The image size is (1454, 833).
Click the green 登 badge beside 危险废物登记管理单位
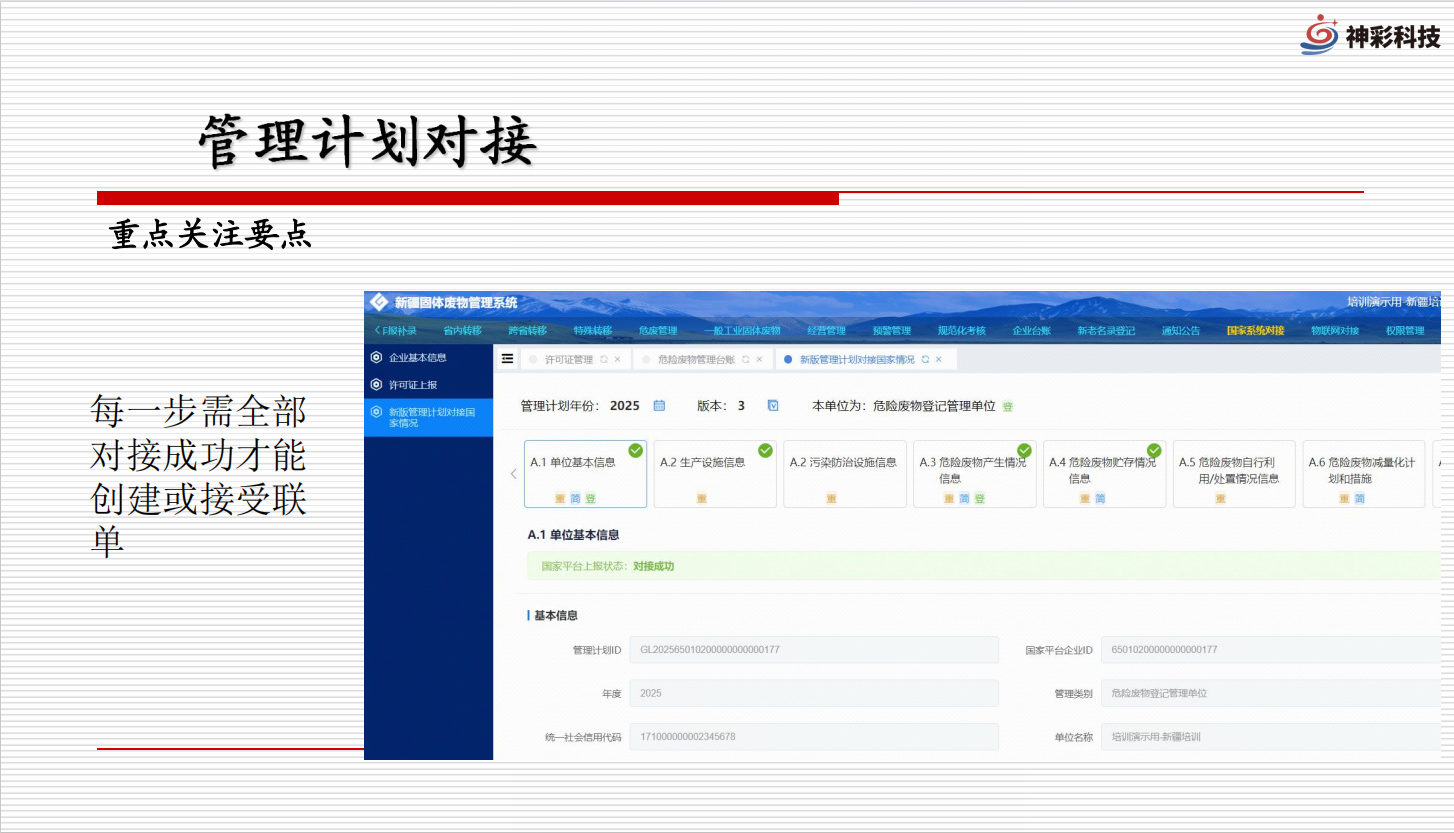(x=1008, y=406)
